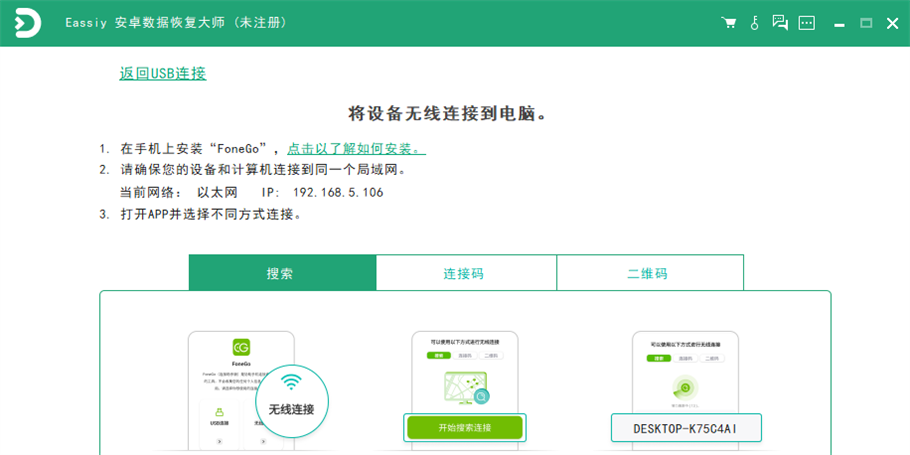
Task: Close the Eassiy window
Action: coord(892,23)
